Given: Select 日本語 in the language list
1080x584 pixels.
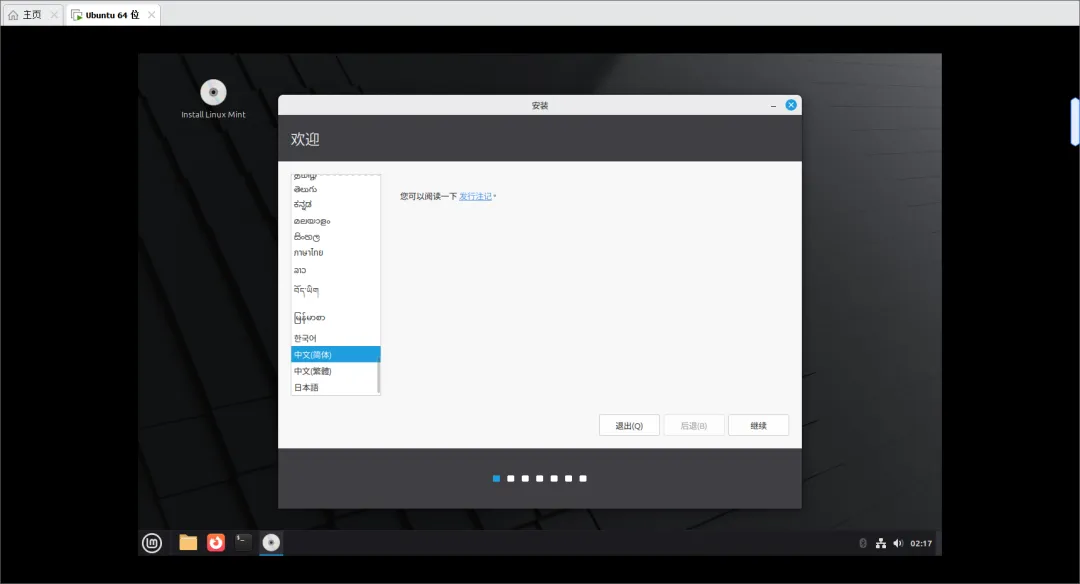Looking at the screenshot, I should point(334,388).
